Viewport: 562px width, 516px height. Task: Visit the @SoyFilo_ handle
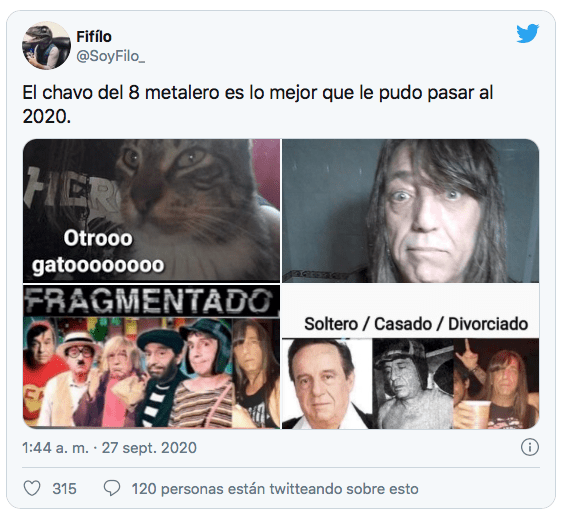click(x=111, y=56)
